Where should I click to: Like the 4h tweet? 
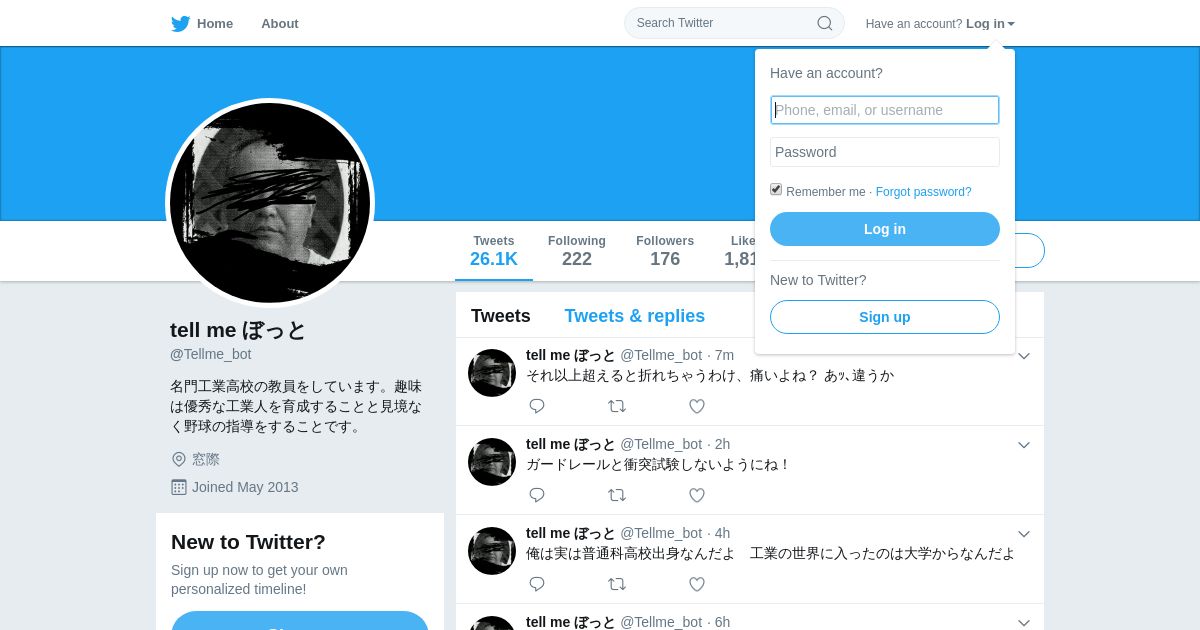(x=697, y=584)
